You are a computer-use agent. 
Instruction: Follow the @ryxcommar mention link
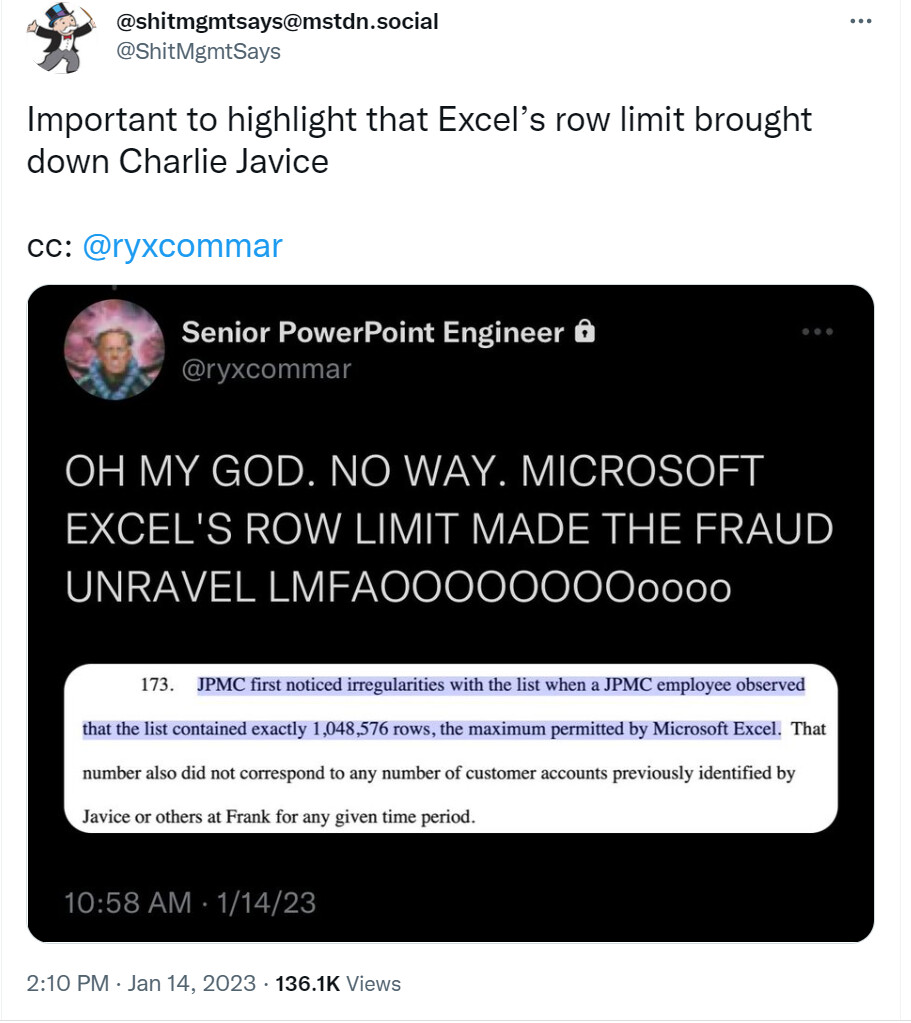point(182,247)
